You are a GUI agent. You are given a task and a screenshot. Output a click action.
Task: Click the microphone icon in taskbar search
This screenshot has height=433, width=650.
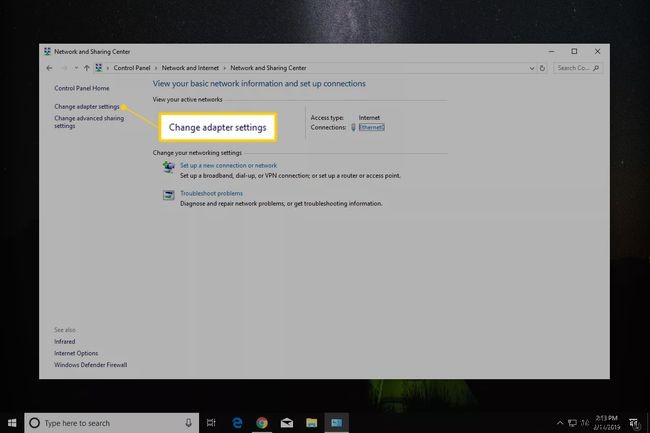tap(188, 423)
